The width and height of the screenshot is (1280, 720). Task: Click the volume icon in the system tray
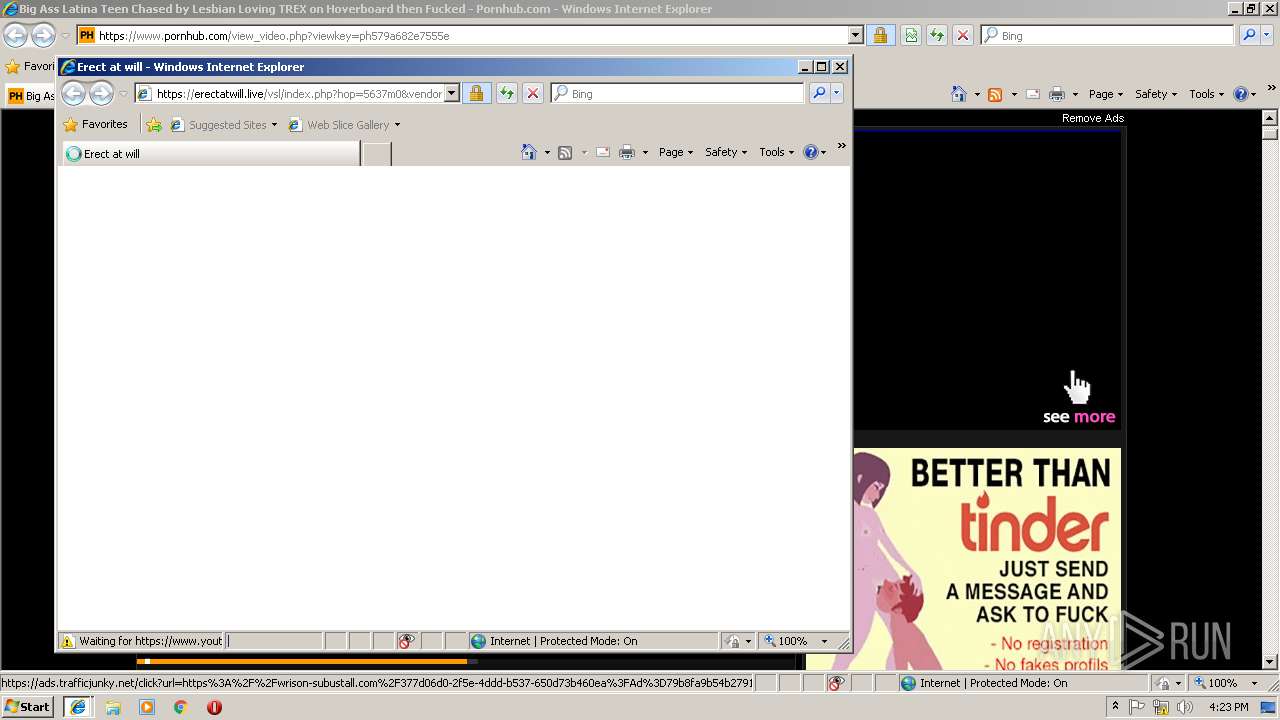[x=1185, y=707]
